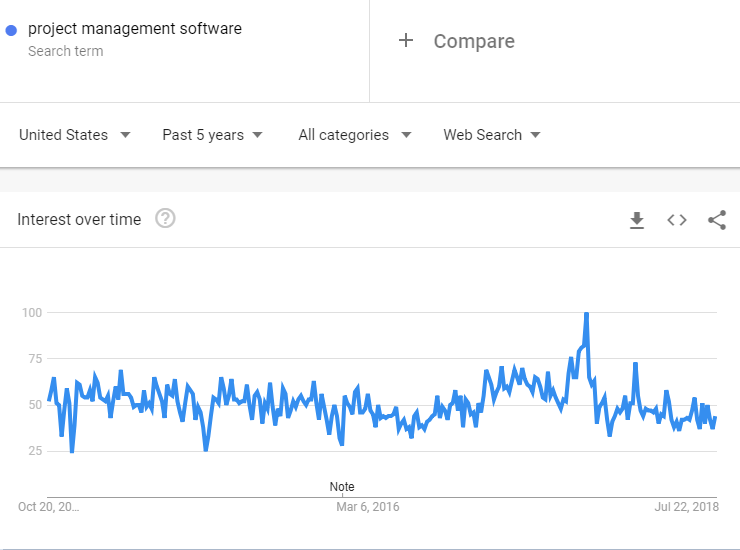Screen dimensions: 740x550
Task: Click the Note marker on the chart
Action: coord(342,487)
